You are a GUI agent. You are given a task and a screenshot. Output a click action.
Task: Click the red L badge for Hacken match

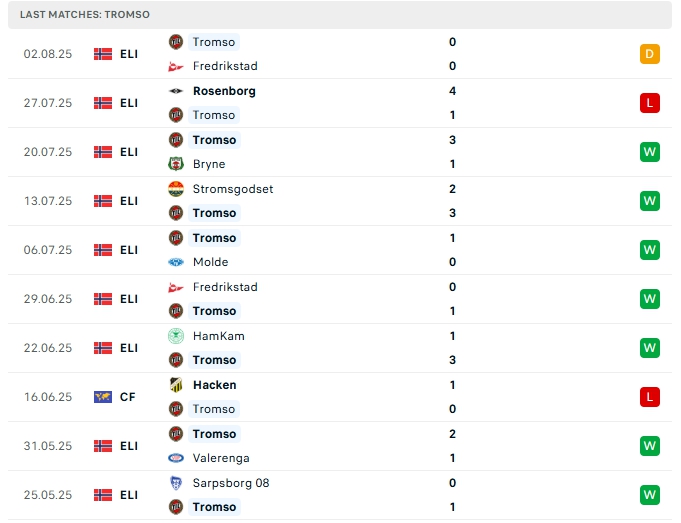pyautogui.click(x=650, y=397)
